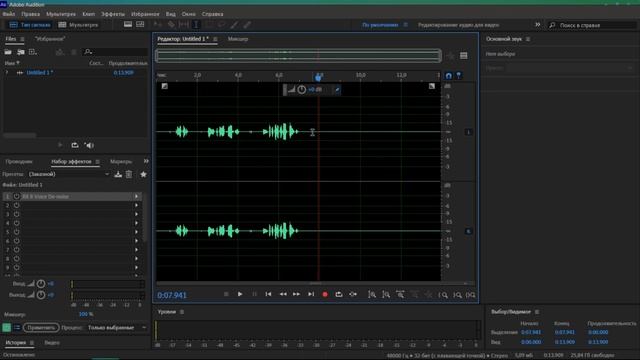Open the Мультитрек menu

pyautogui.click(x=61, y=14)
